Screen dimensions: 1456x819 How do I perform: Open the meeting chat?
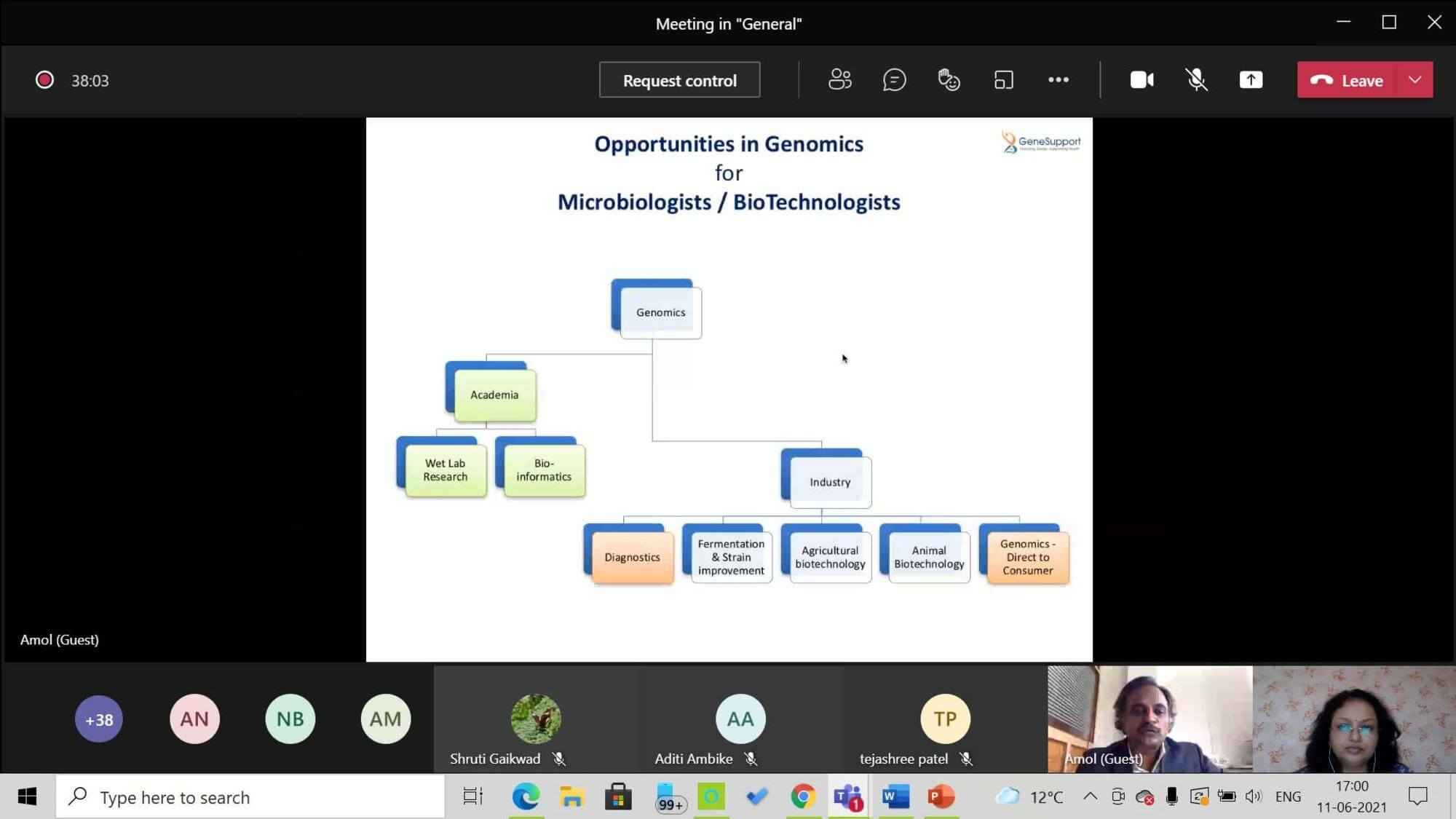point(894,80)
